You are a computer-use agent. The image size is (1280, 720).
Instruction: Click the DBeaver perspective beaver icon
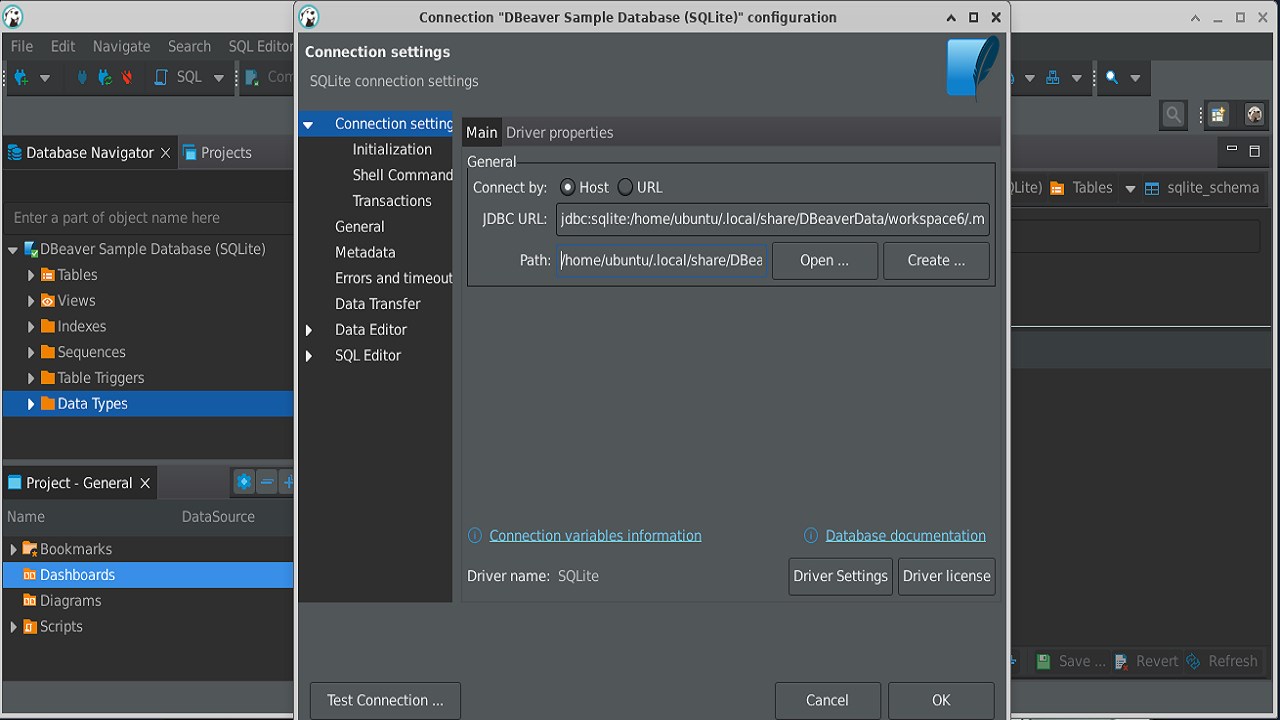[x=1254, y=115]
